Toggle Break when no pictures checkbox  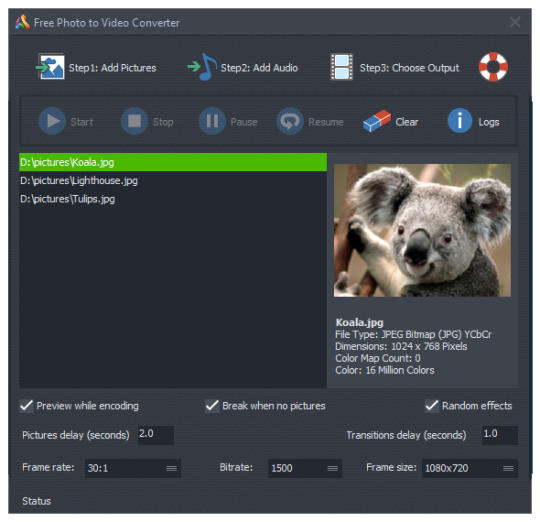click(212, 406)
